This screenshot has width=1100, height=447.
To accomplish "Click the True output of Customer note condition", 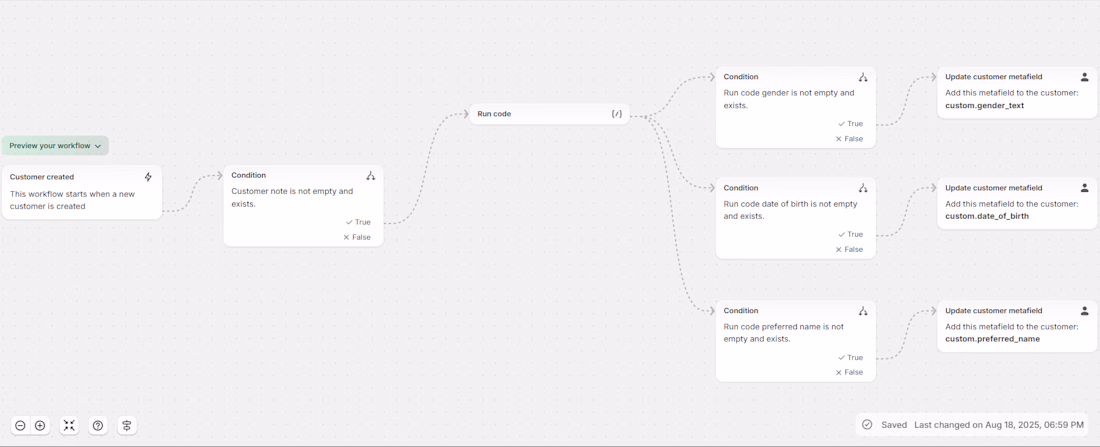I will click(x=358, y=222).
